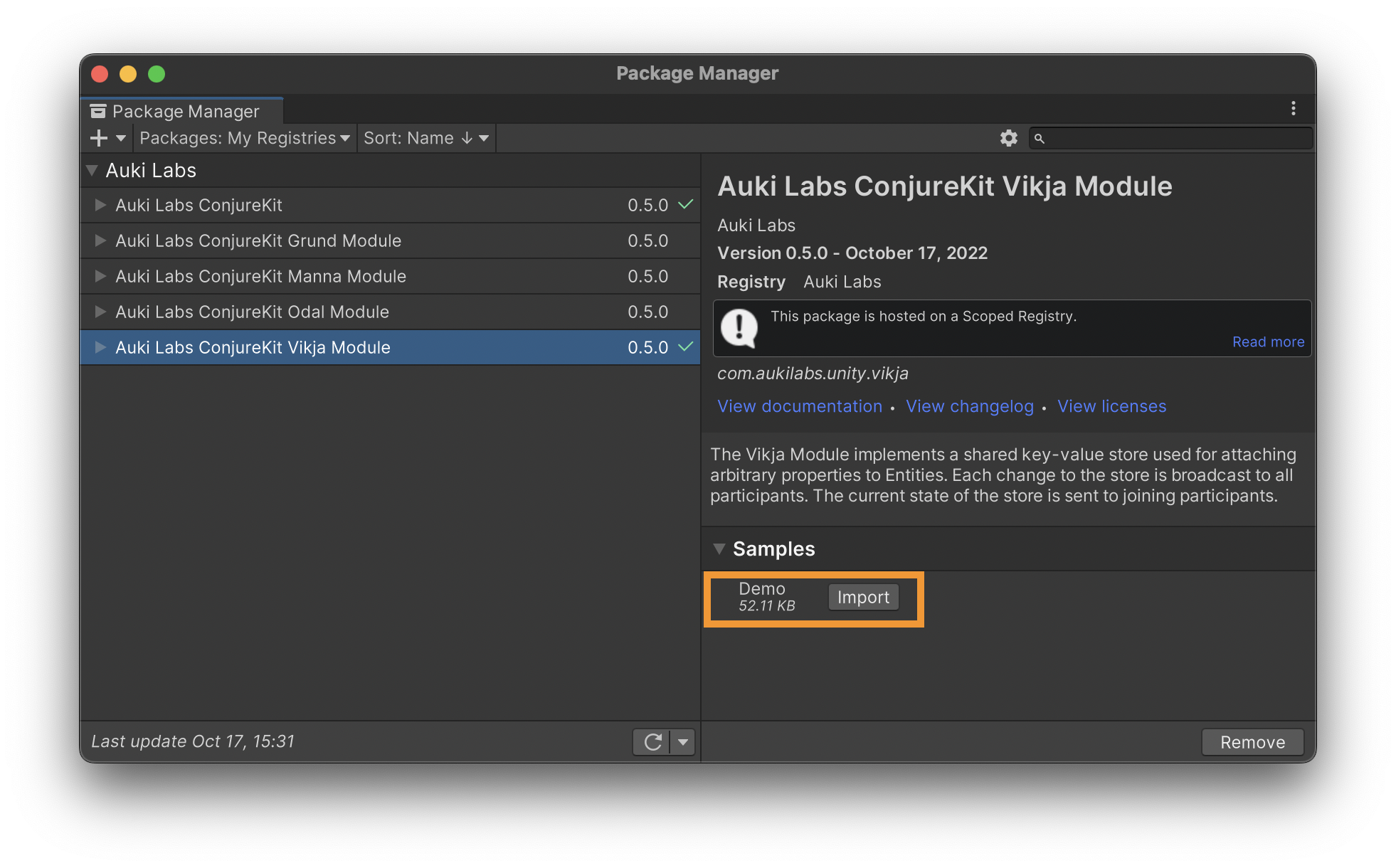Focus the package search field
The image size is (1396, 868).
tap(1170, 138)
